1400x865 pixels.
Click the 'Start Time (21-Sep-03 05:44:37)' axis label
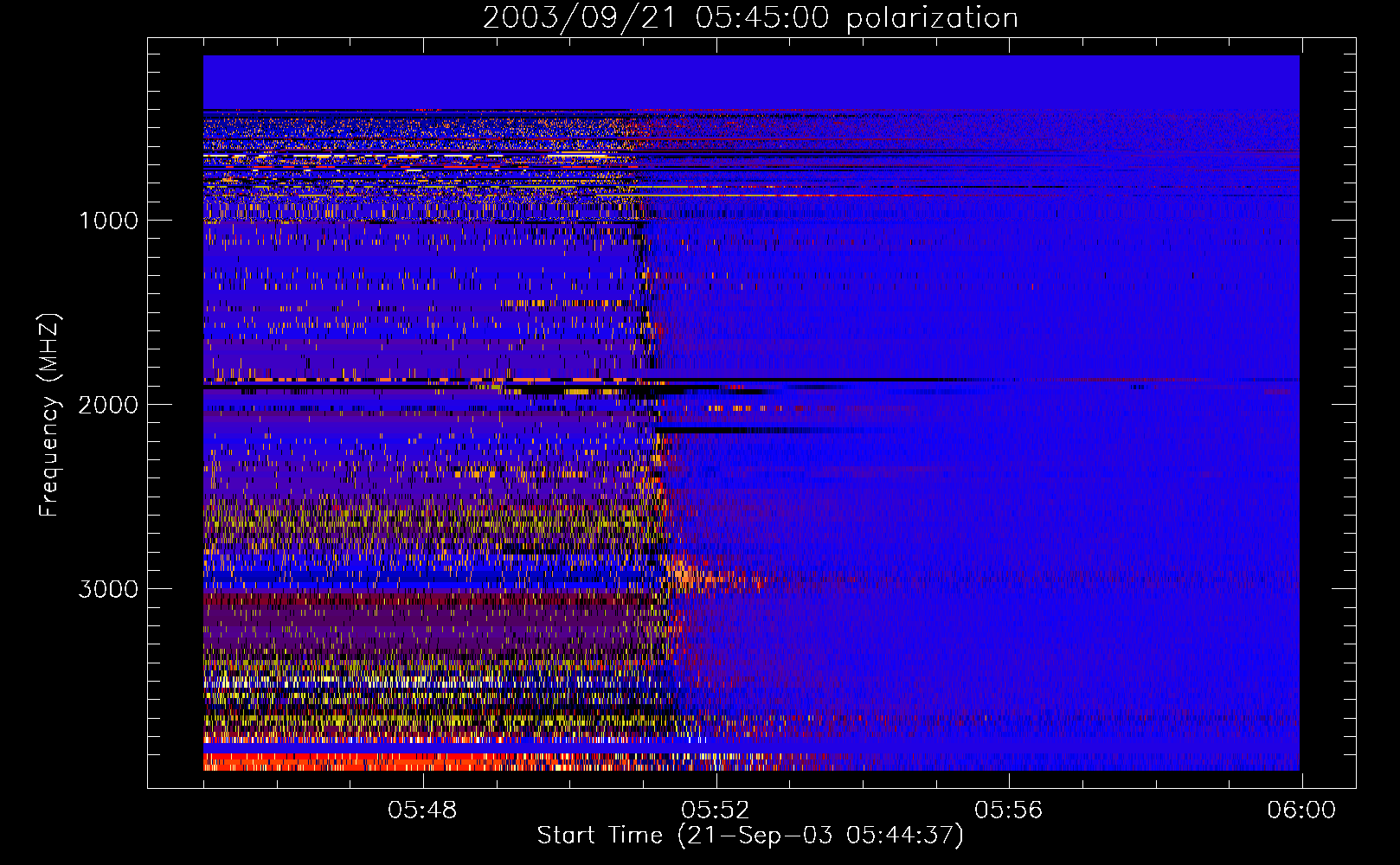750,836
